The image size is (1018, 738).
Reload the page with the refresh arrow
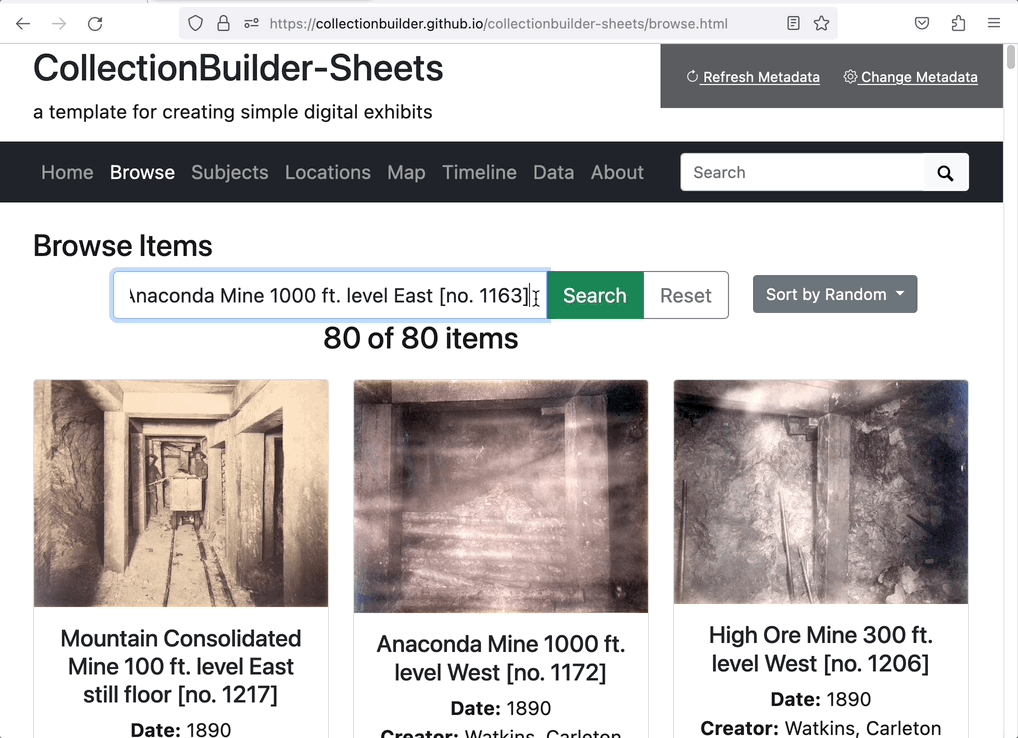coord(95,23)
